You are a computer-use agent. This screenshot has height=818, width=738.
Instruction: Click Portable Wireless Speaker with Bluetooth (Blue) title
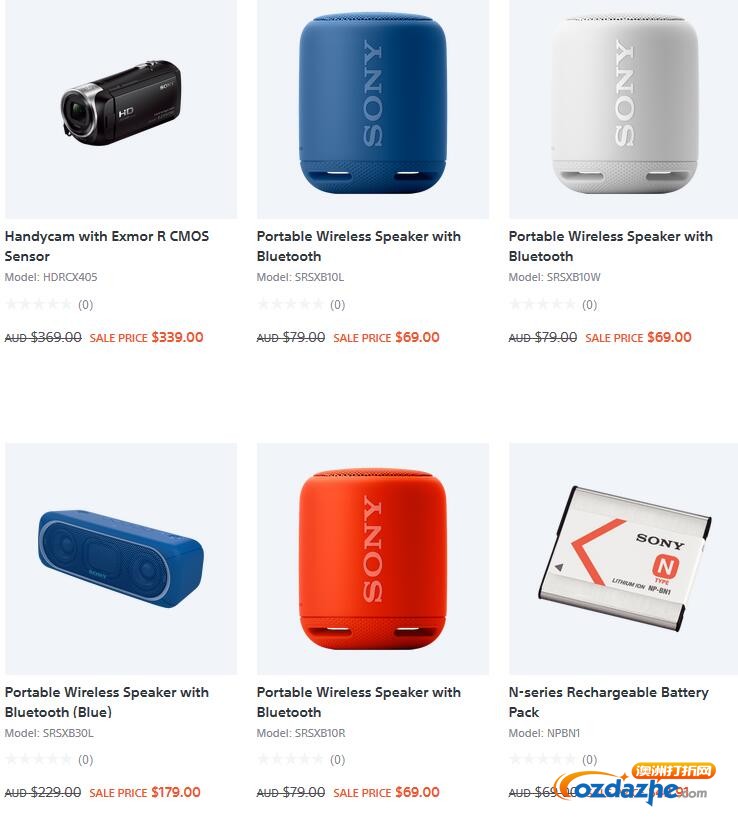[107, 702]
